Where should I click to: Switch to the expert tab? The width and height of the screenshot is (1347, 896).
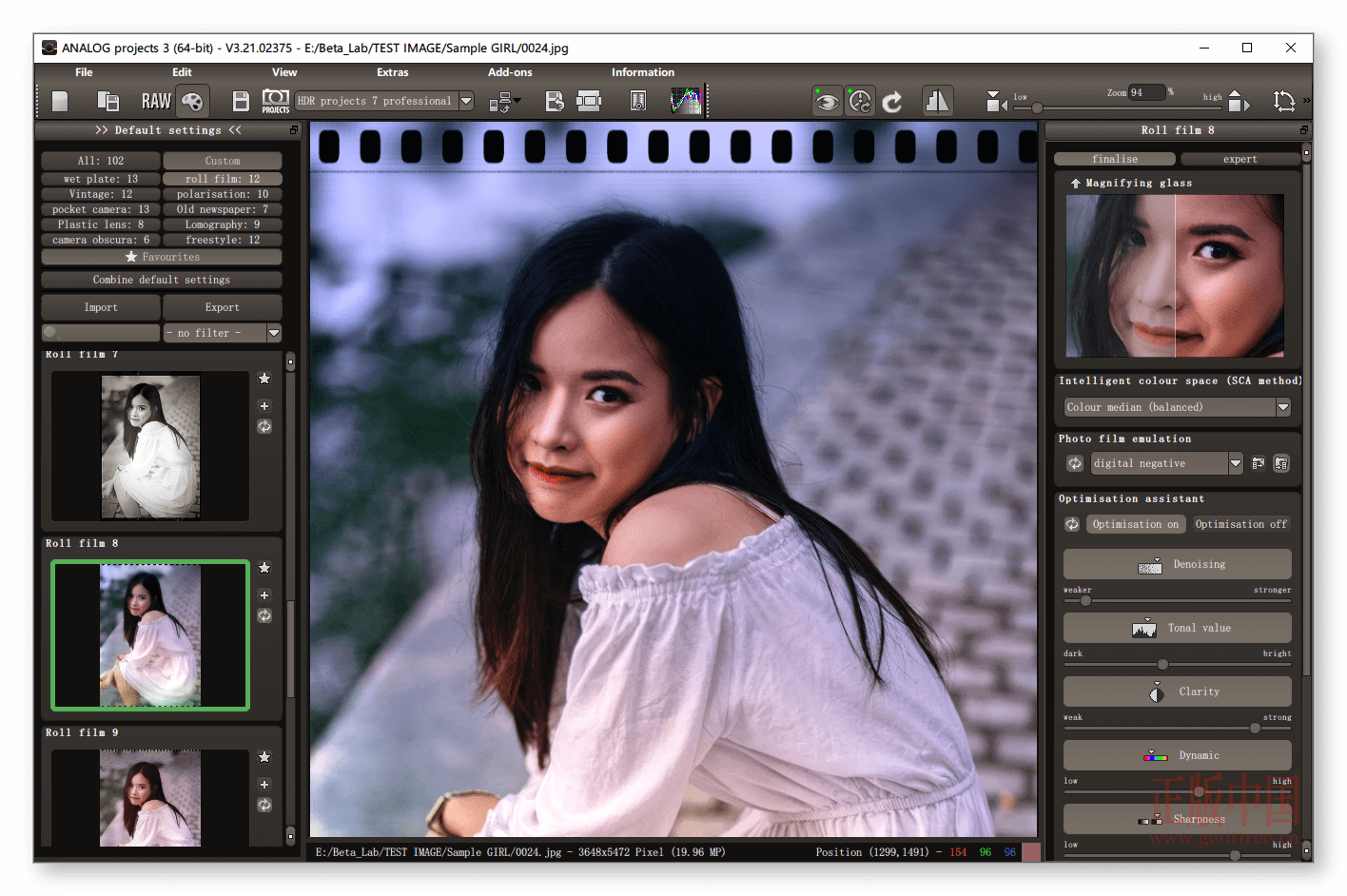click(x=1240, y=159)
